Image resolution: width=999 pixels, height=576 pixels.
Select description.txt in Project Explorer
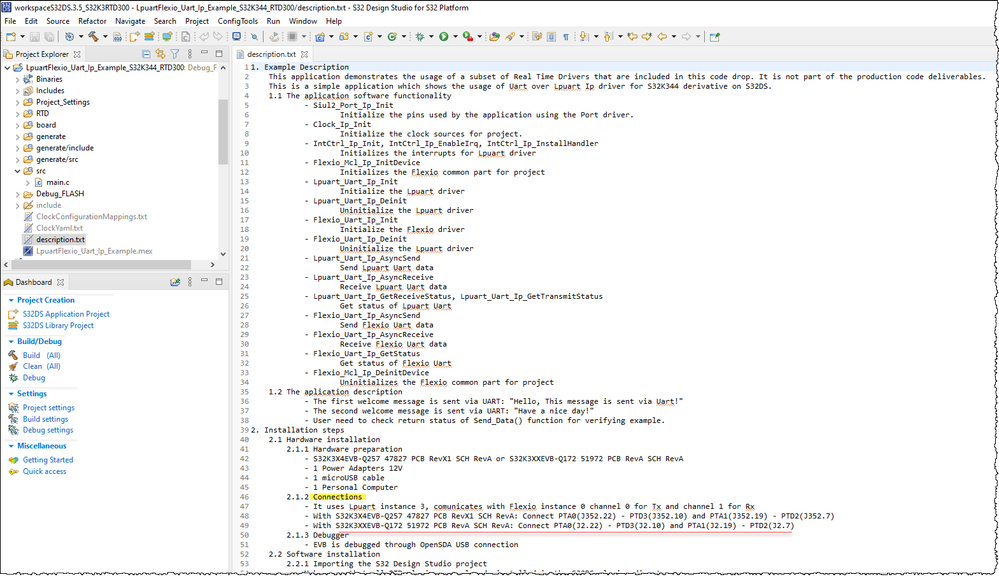click(60, 240)
